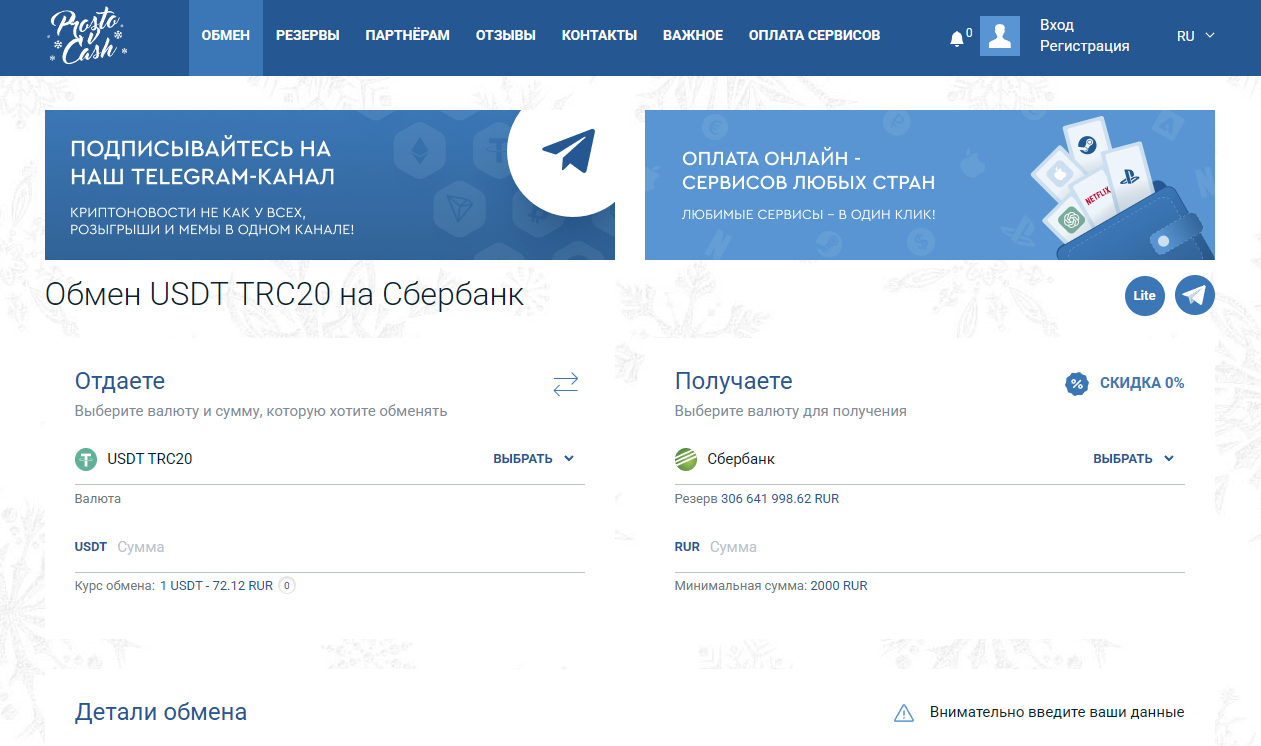This screenshot has height=746, width=1261.
Task: Open the ВЫБРАТЬ dropdown under Отдаете
Action: click(x=534, y=458)
